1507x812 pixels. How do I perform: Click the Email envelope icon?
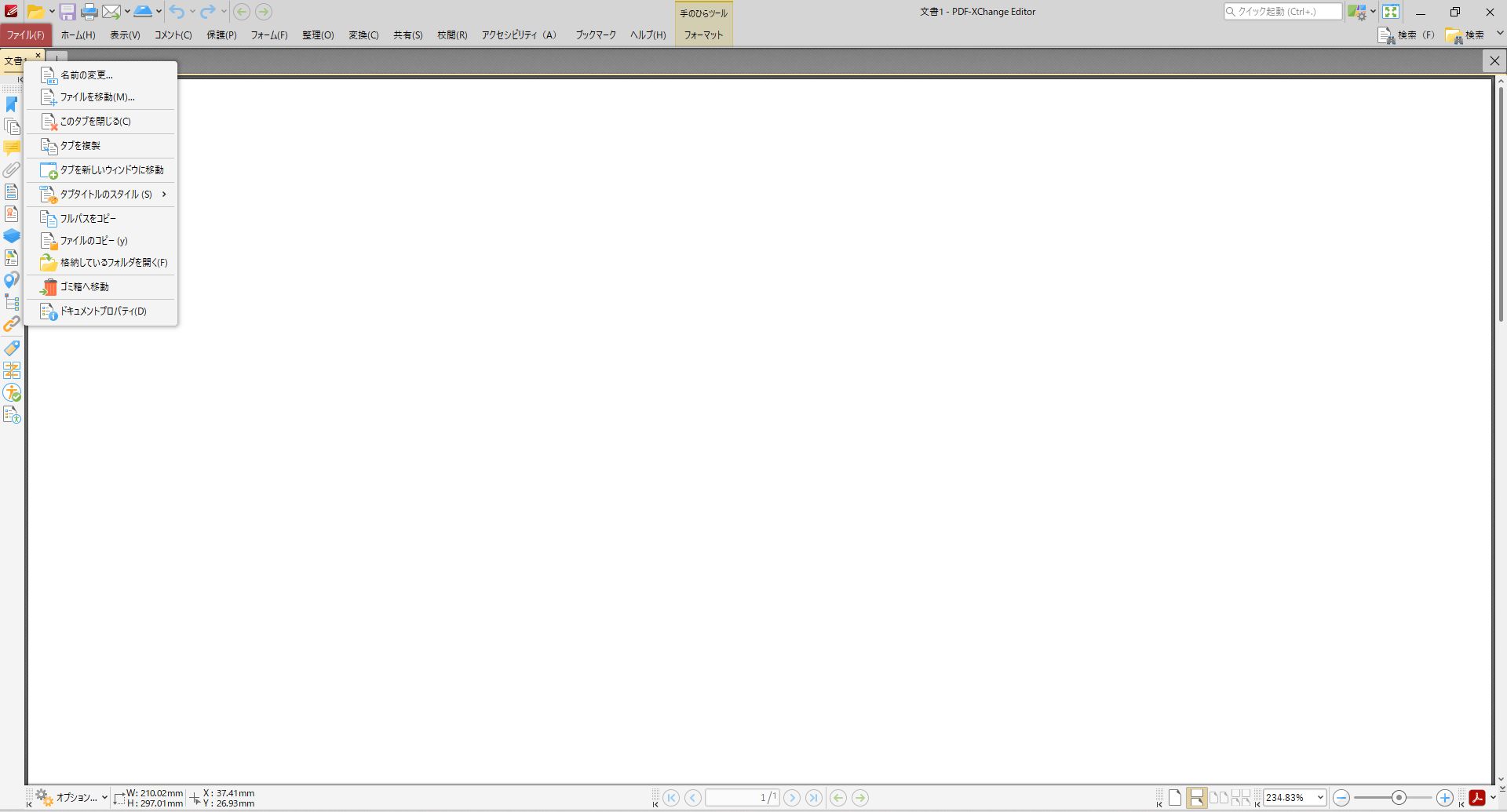coord(111,12)
